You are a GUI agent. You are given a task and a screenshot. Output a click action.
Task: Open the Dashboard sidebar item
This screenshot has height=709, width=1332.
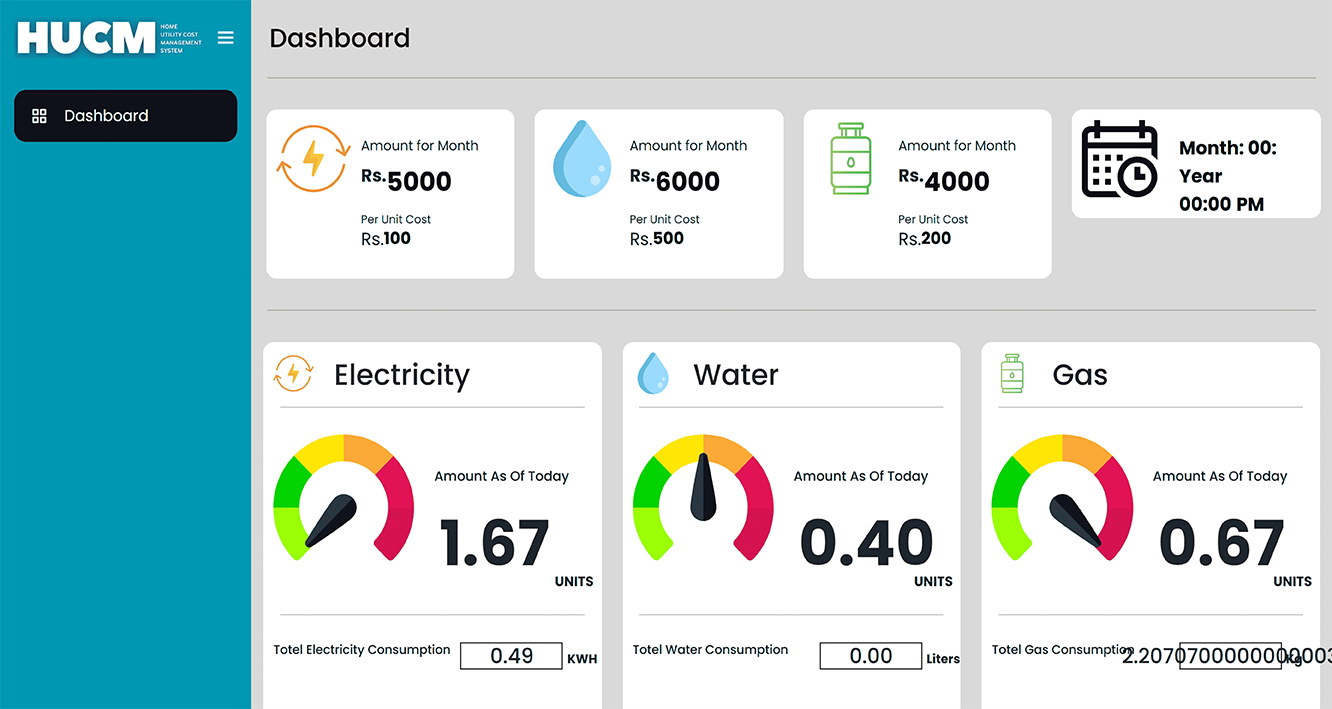point(125,116)
